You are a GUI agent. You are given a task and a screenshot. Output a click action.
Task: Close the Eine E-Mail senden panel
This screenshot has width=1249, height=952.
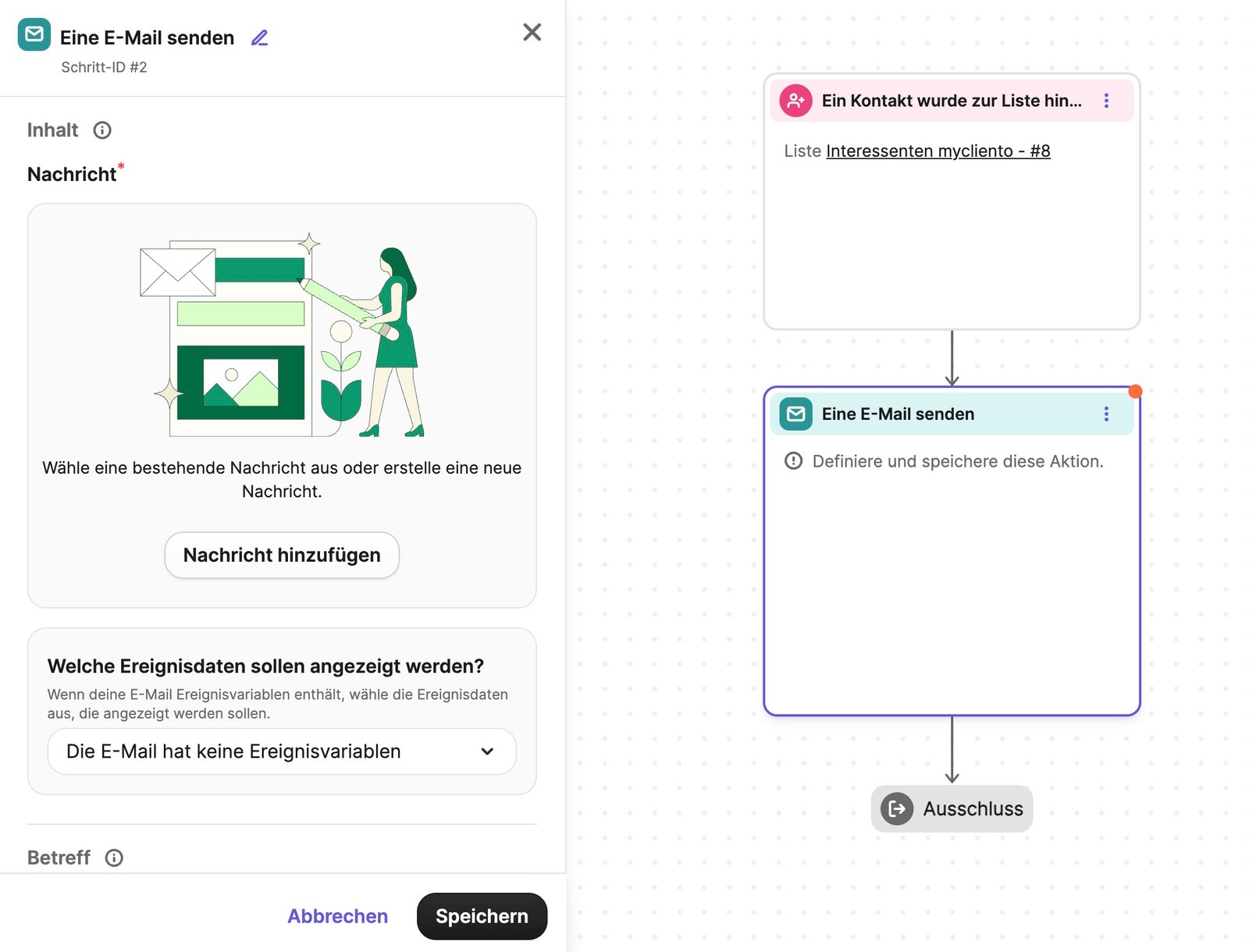click(x=532, y=32)
